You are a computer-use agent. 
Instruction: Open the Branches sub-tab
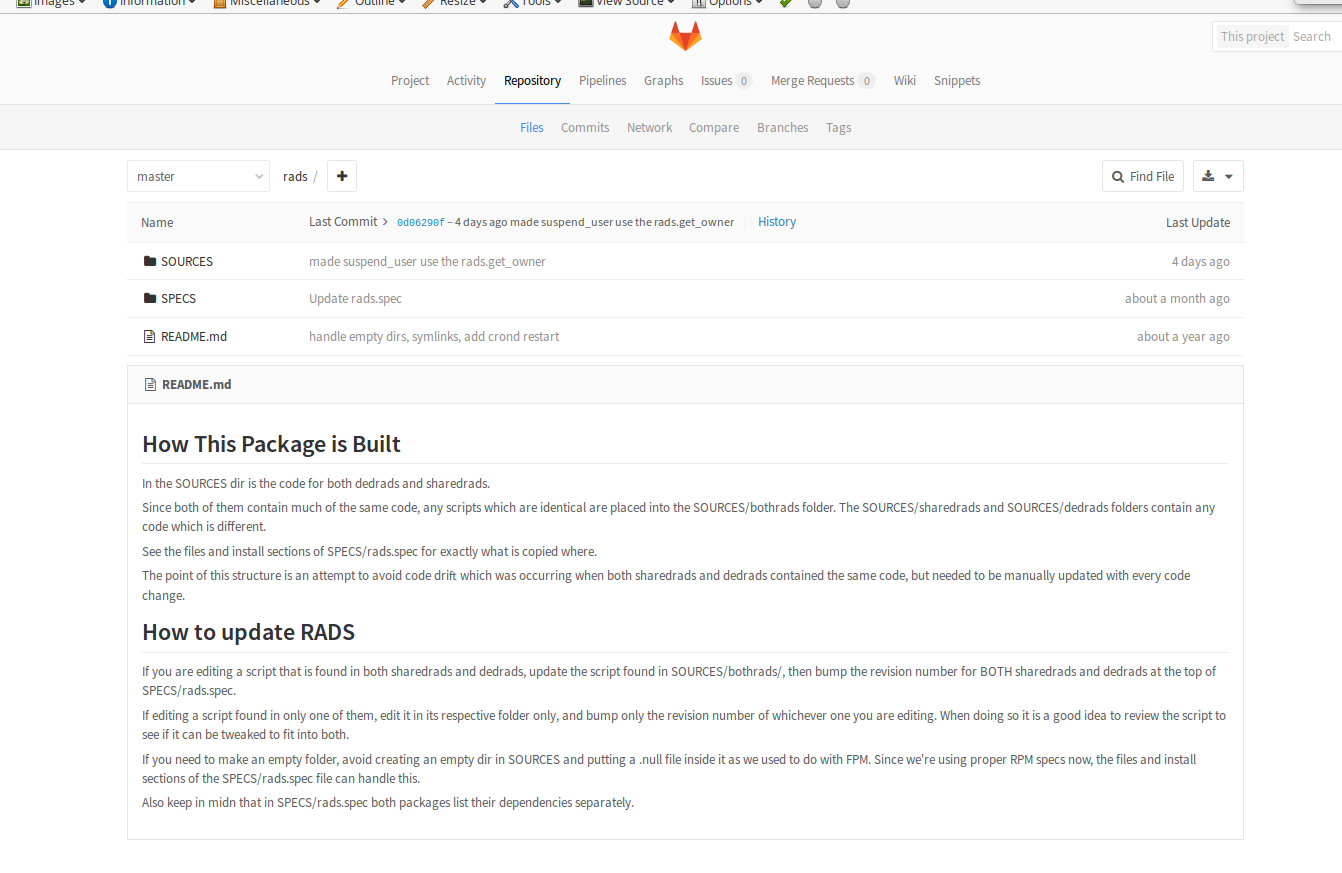point(782,128)
